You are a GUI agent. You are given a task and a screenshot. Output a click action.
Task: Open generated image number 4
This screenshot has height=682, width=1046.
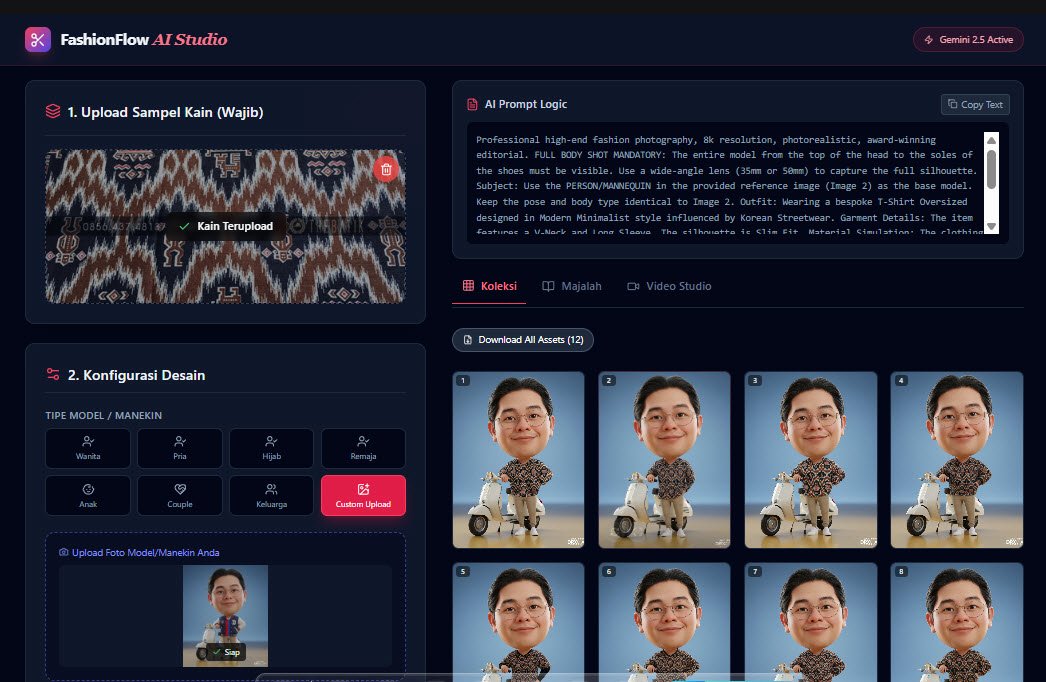tap(957, 460)
